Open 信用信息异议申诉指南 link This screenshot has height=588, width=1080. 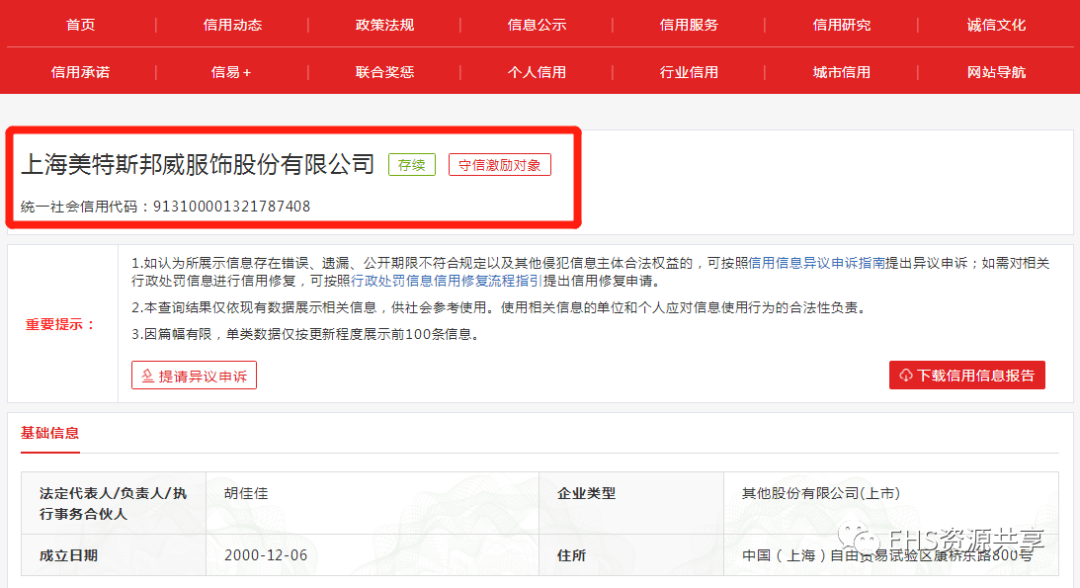coord(816,263)
